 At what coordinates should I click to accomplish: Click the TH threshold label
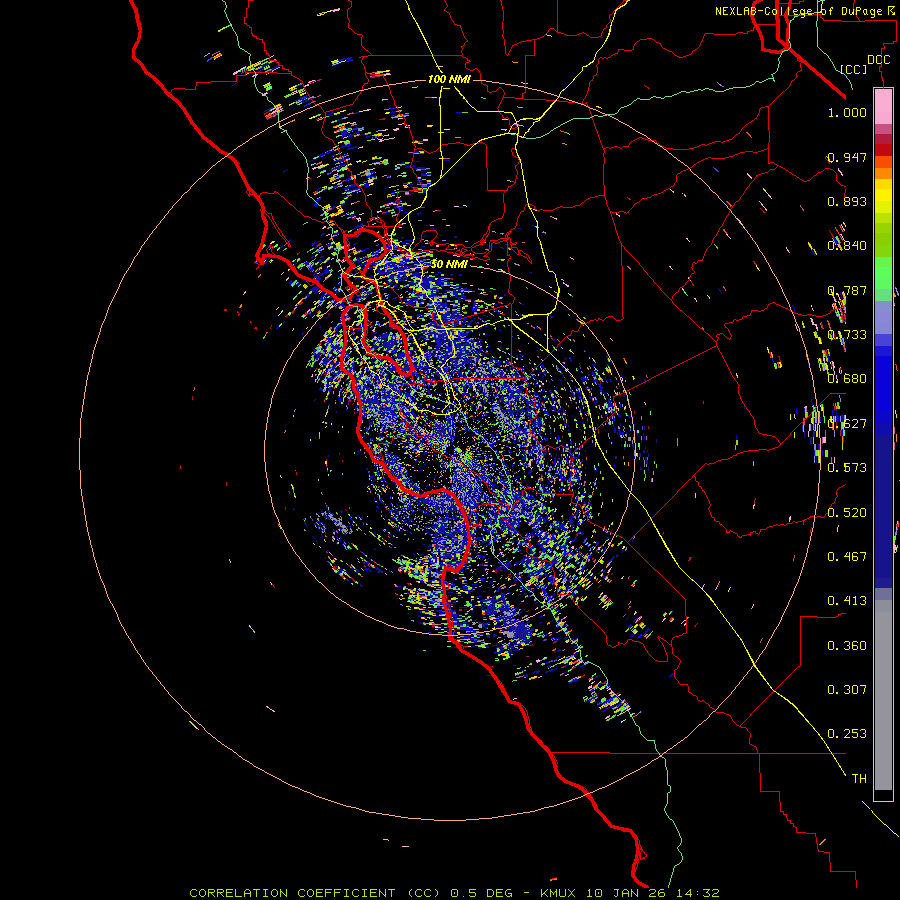tap(859, 778)
